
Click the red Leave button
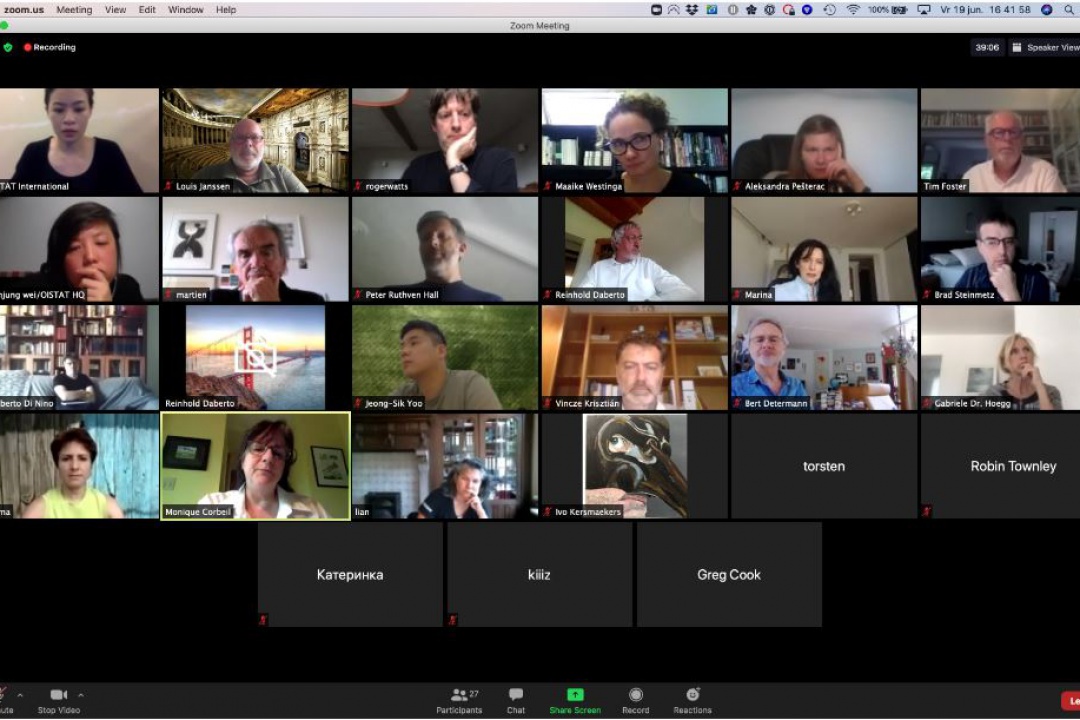(1070, 701)
